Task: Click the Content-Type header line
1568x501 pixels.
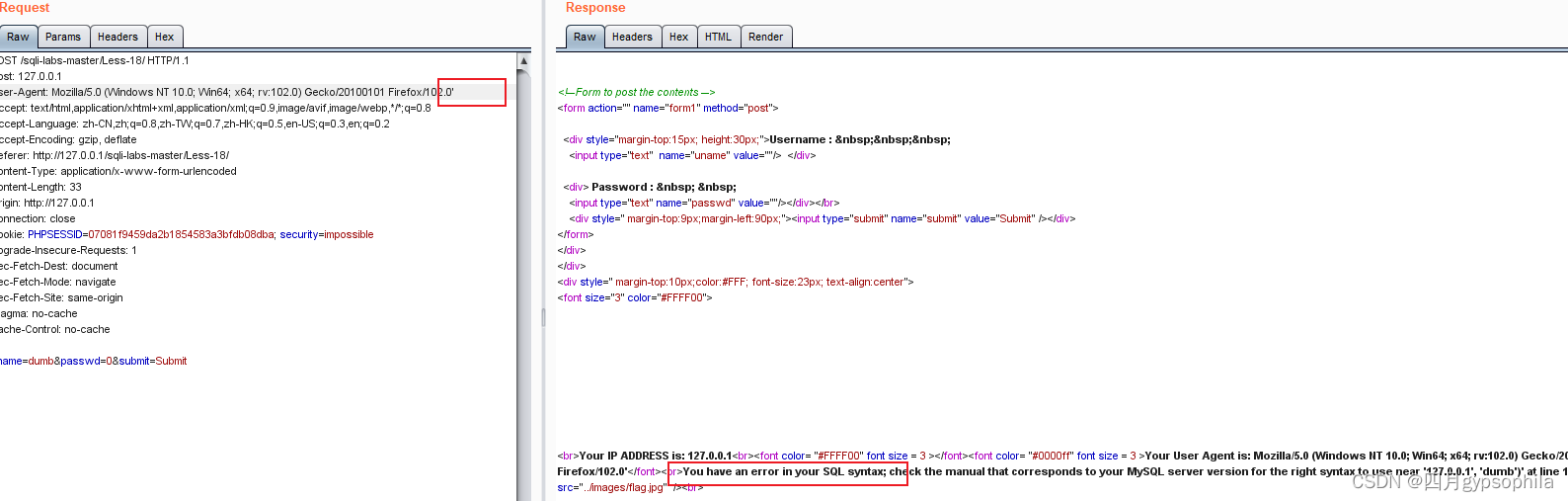Action: 118,171
